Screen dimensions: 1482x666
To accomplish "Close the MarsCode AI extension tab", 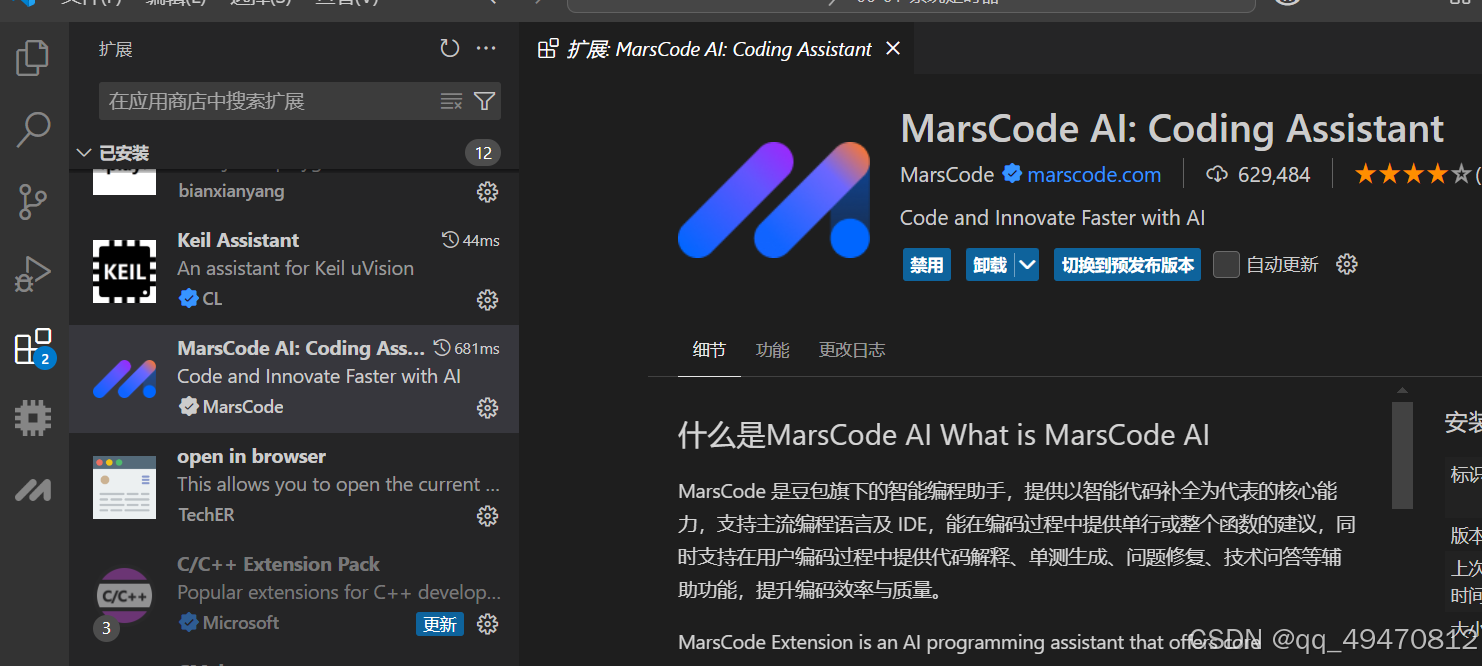I will pyautogui.click(x=893, y=48).
